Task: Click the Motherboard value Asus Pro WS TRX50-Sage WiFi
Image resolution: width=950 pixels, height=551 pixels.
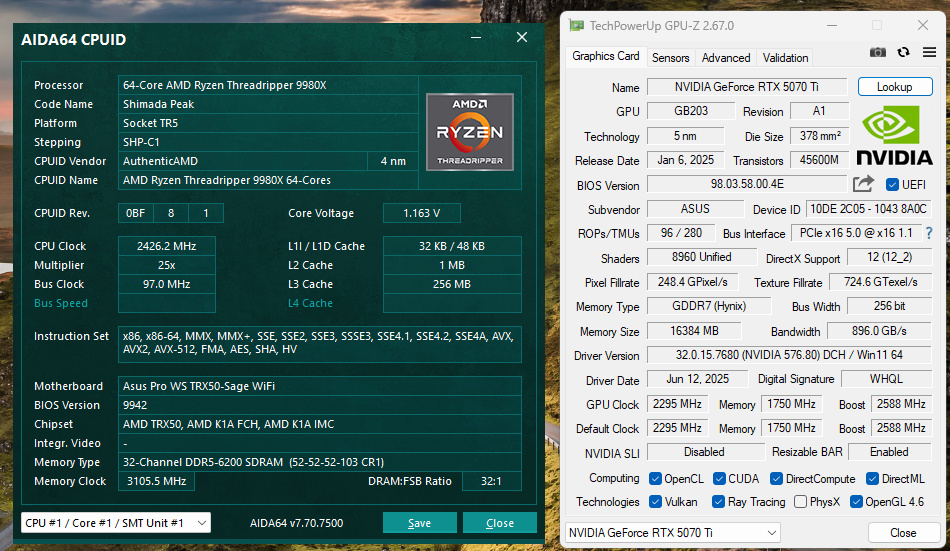Action: click(x=319, y=386)
